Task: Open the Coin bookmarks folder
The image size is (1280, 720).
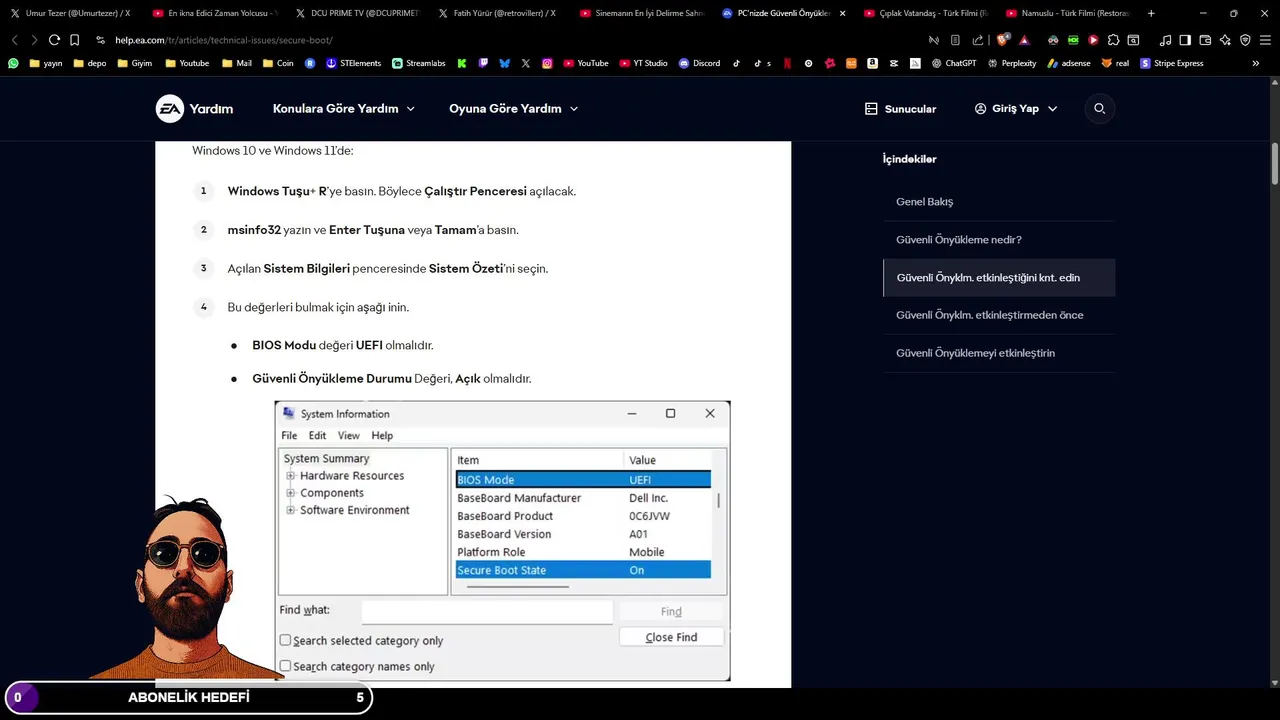Action: pyautogui.click(x=278, y=63)
